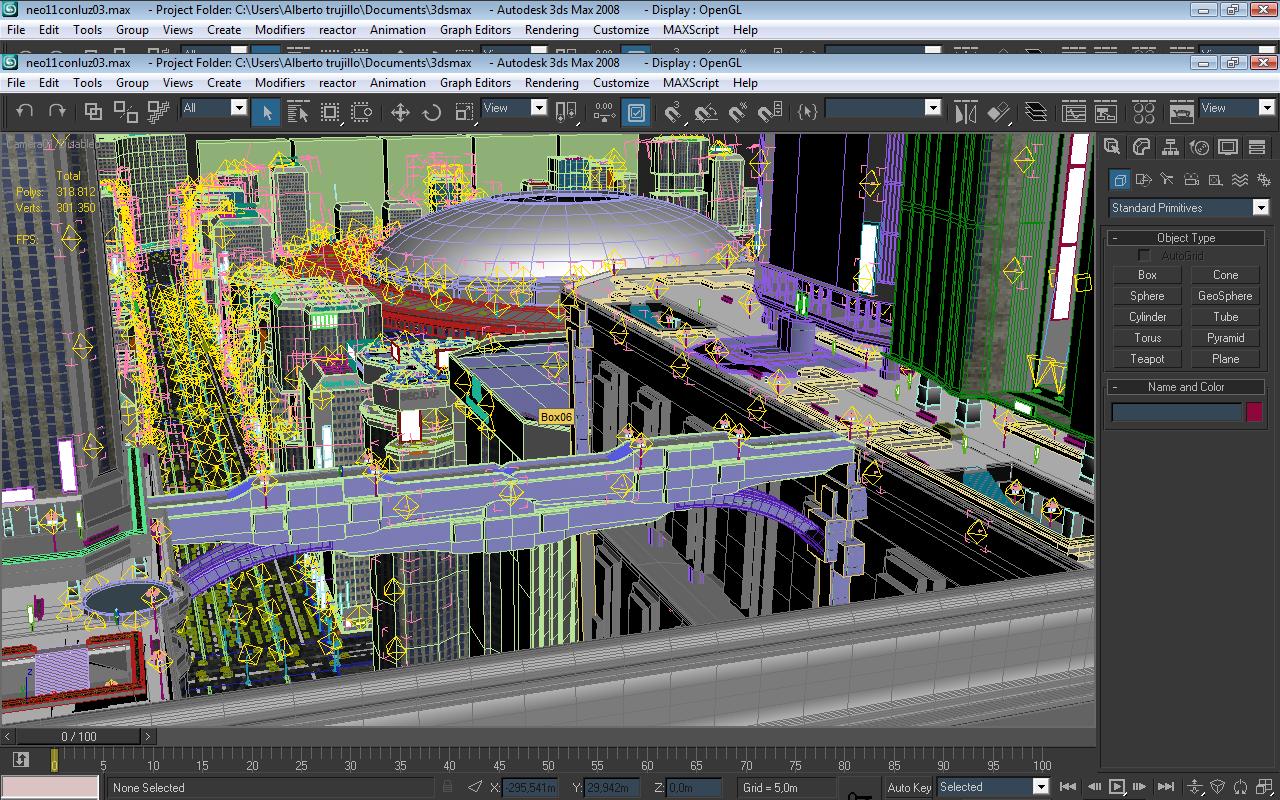Choose the Rectangular Selection Region tool

pyautogui.click(x=330, y=112)
